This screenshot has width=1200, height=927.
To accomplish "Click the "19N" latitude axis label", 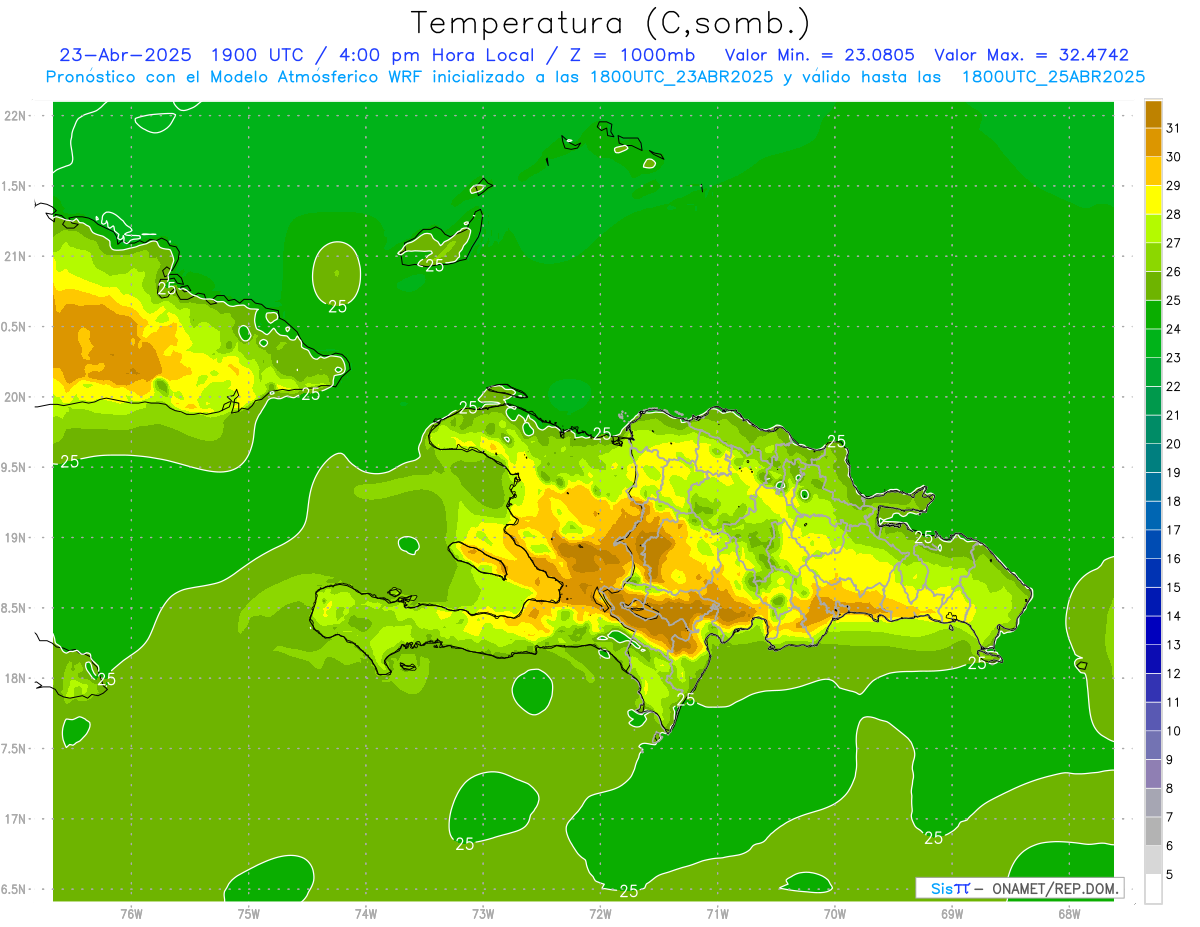I will (16, 537).
